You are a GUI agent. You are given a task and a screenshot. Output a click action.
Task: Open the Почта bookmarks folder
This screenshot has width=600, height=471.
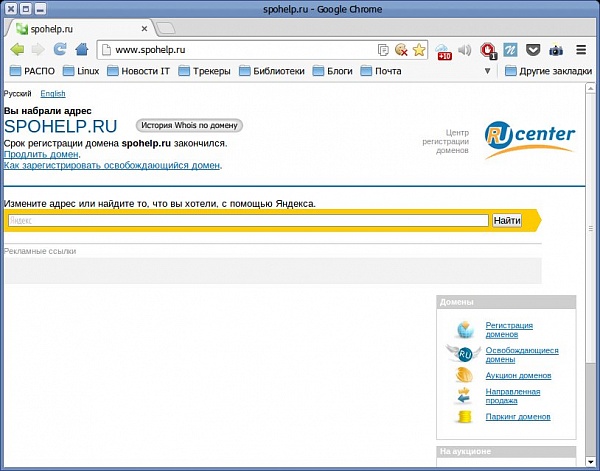[x=381, y=71]
